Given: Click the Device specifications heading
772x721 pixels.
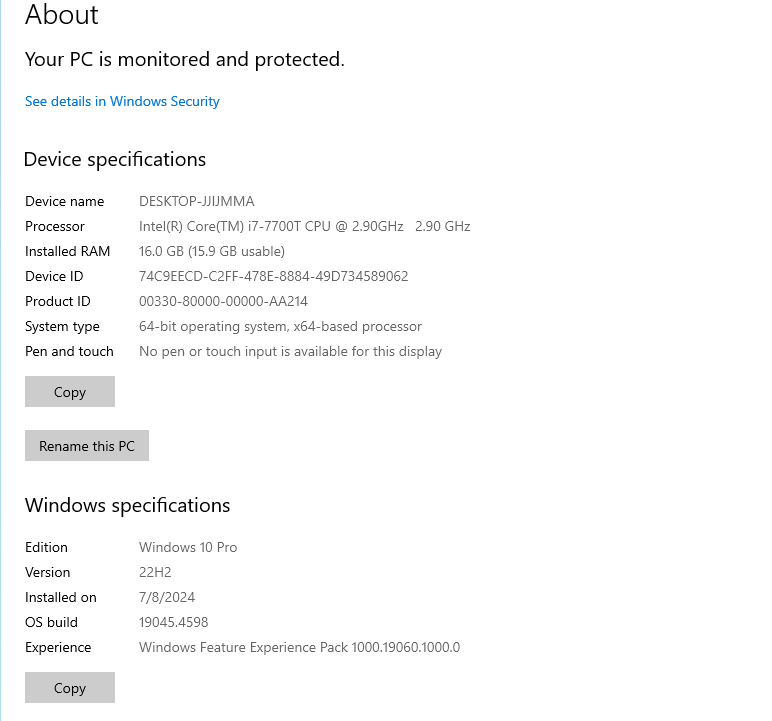Looking at the screenshot, I should [x=115, y=160].
